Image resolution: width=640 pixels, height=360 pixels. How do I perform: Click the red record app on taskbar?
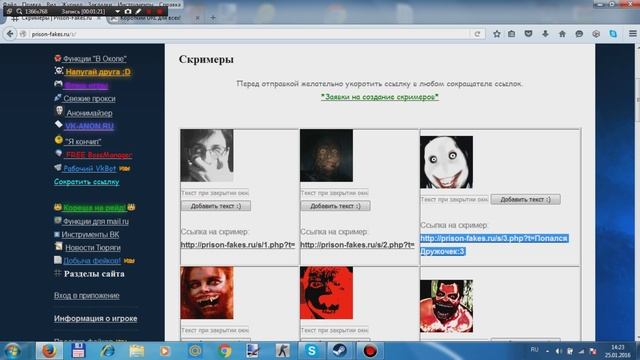click(x=370, y=351)
